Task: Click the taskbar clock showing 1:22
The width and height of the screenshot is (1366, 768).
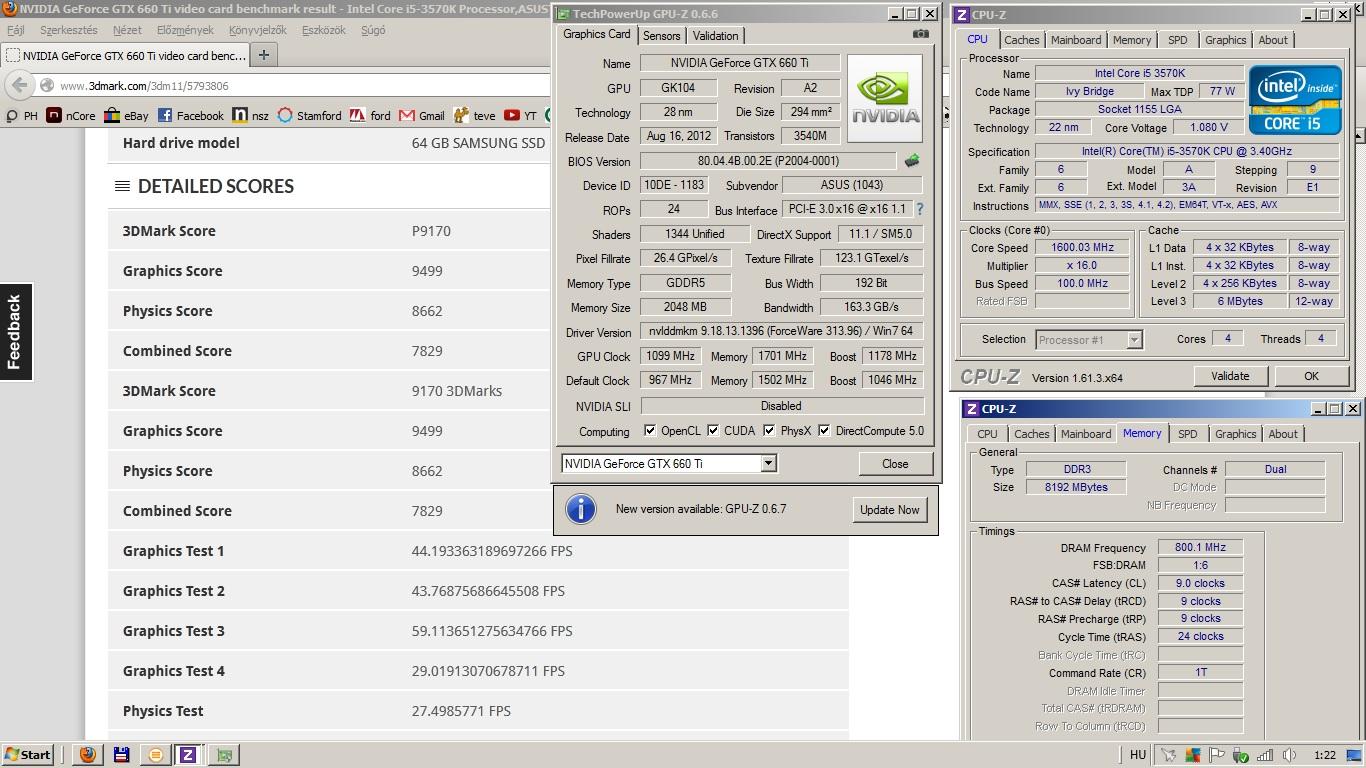Action: [1325, 755]
